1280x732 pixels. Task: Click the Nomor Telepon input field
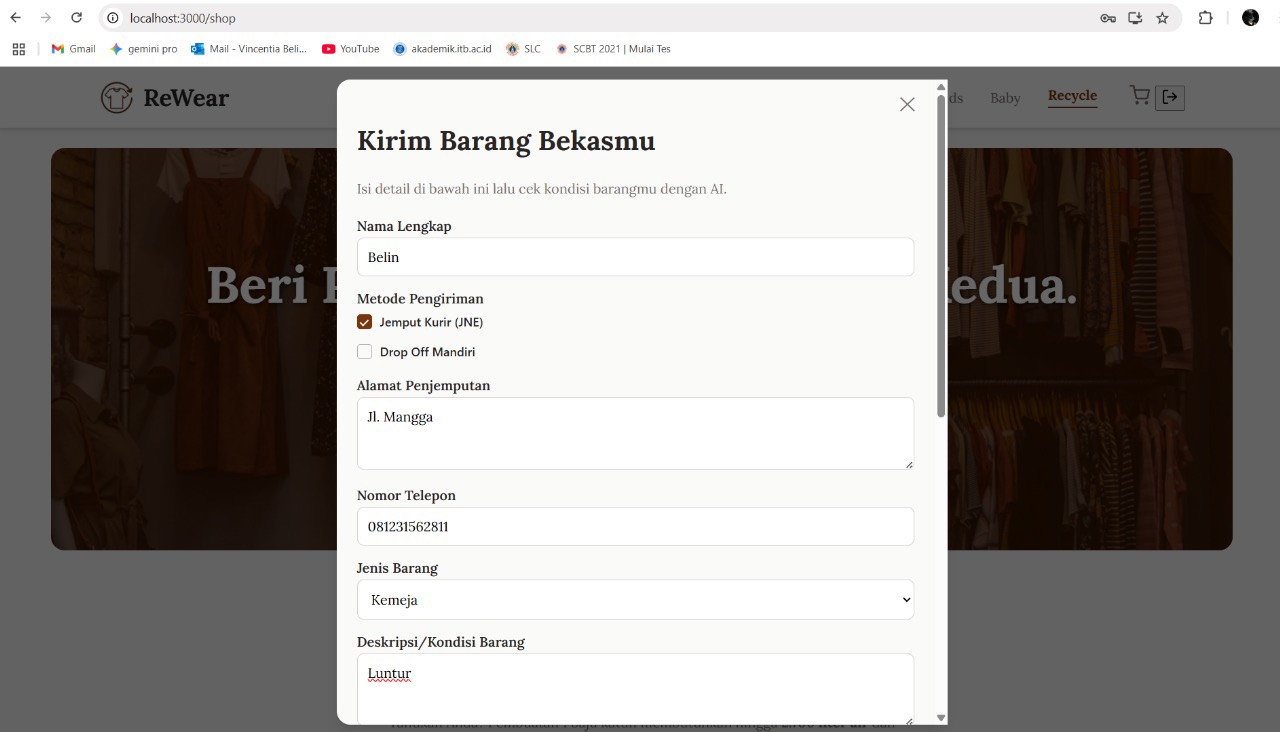[x=635, y=527]
